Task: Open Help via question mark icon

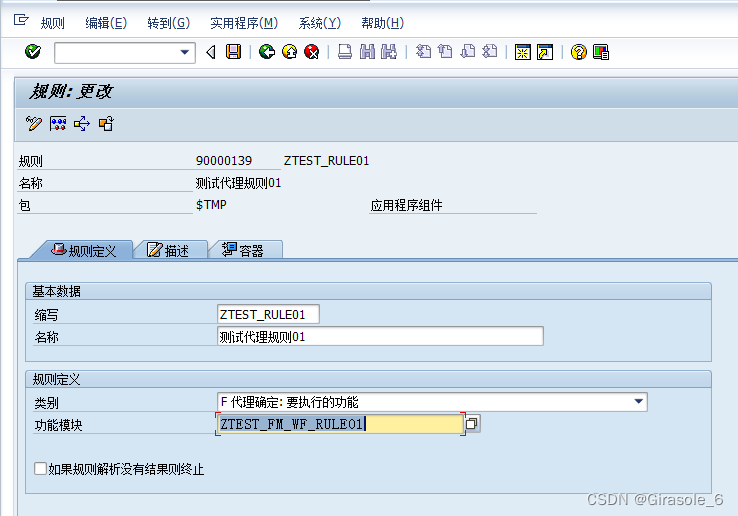Action: pos(578,52)
